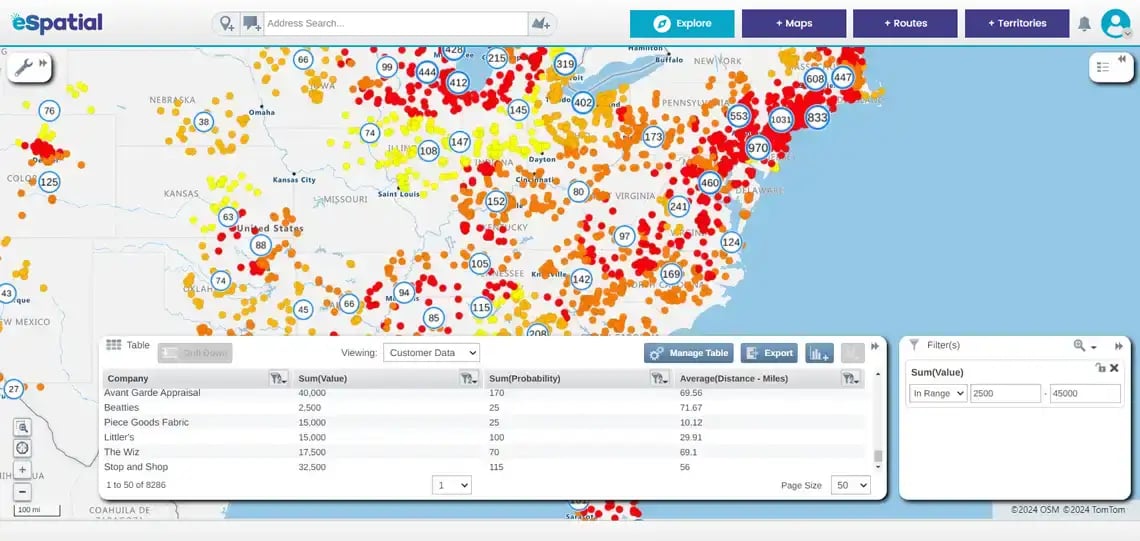Select the The Wiz row
The image size is (1140, 541).
click(x=484, y=452)
